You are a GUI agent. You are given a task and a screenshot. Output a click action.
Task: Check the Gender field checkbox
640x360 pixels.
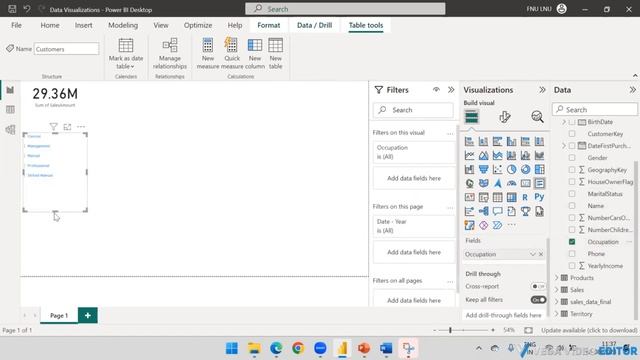pyautogui.click(x=572, y=158)
